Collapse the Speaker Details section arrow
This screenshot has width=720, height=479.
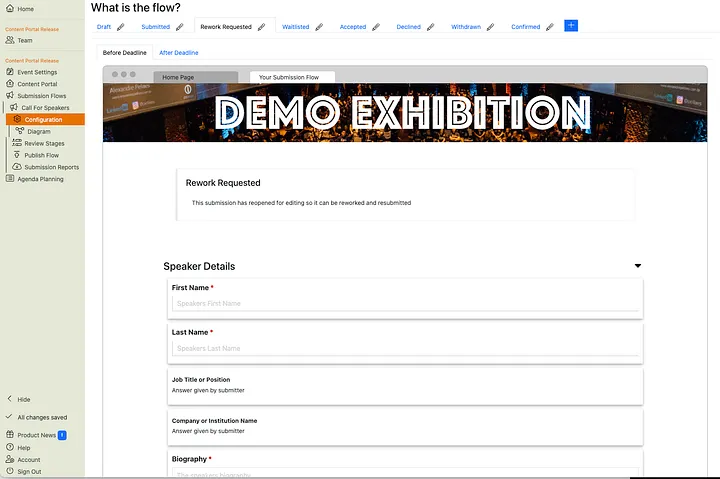point(638,266)
